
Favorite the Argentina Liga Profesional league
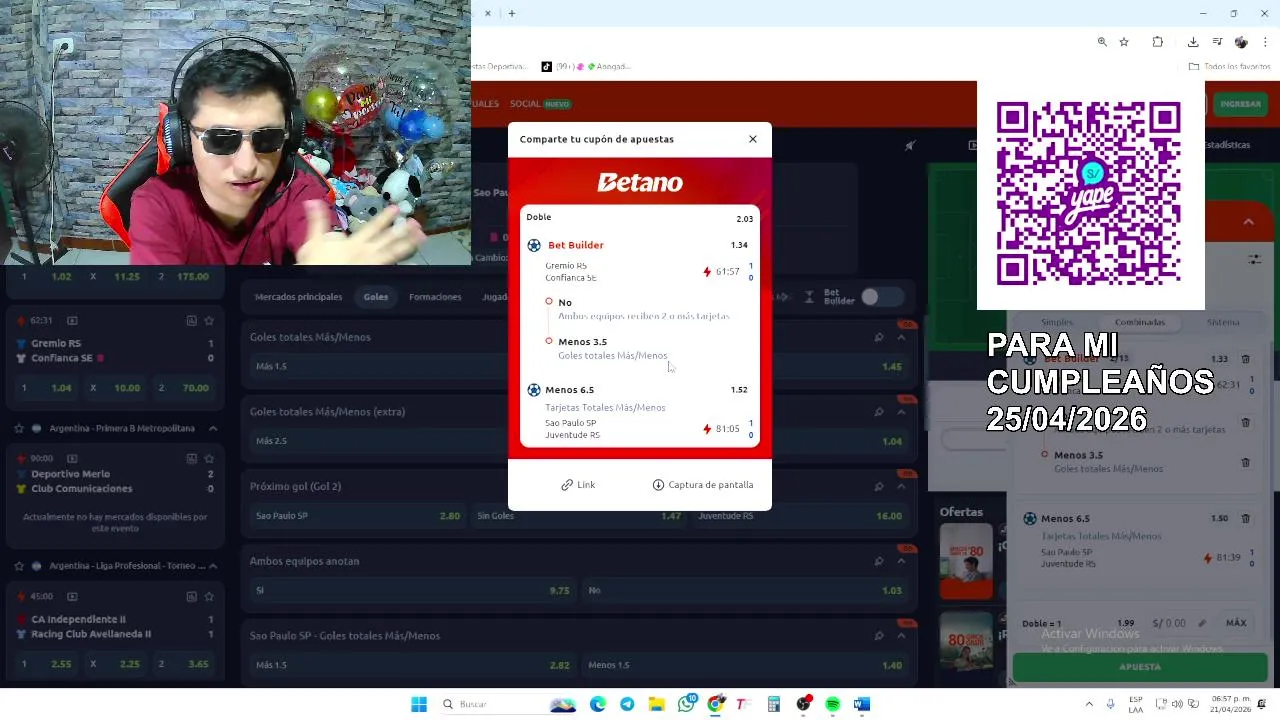pyautogui.click(x=18, y=566)
